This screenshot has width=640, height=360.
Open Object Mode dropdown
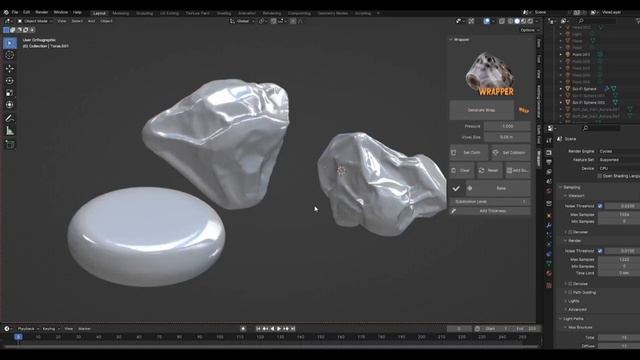(x=35, y=21)
